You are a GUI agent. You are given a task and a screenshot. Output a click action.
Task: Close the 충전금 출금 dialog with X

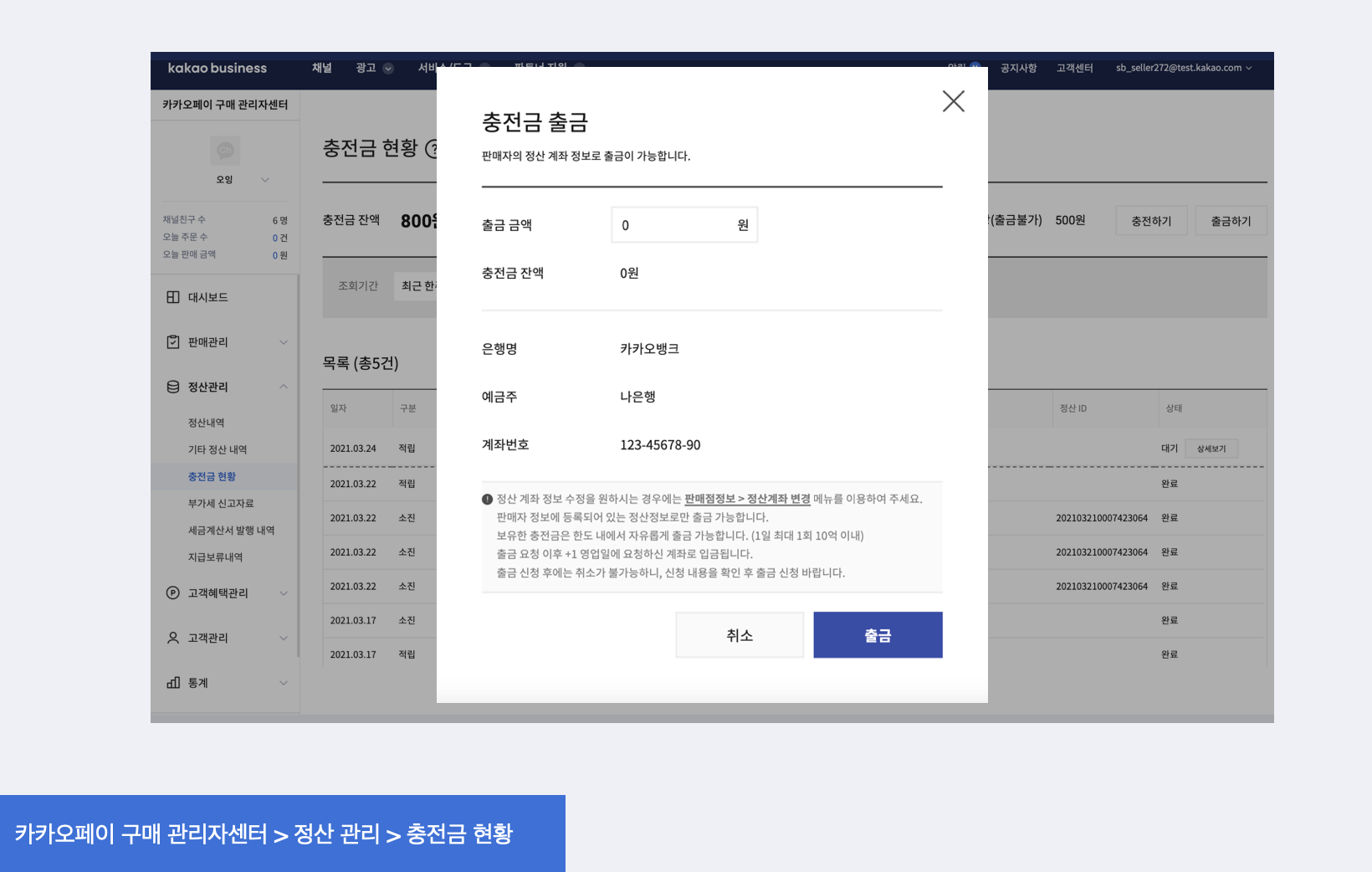(x=954, y=101)
